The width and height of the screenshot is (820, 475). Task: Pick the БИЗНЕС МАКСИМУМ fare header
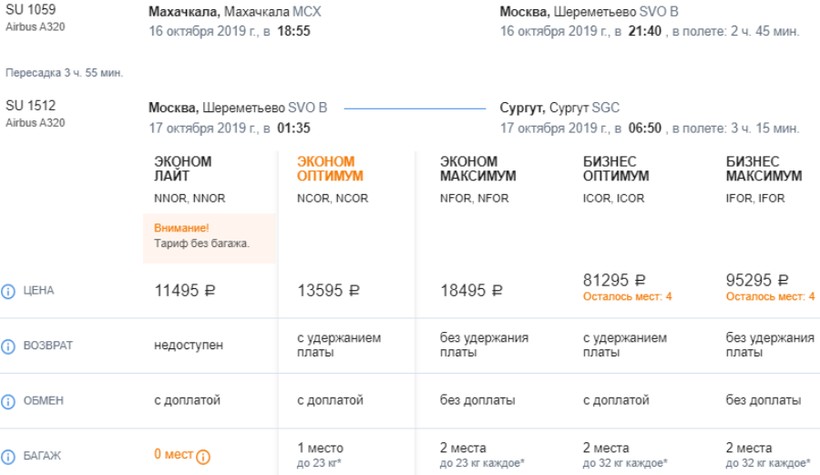pos(762,168)
